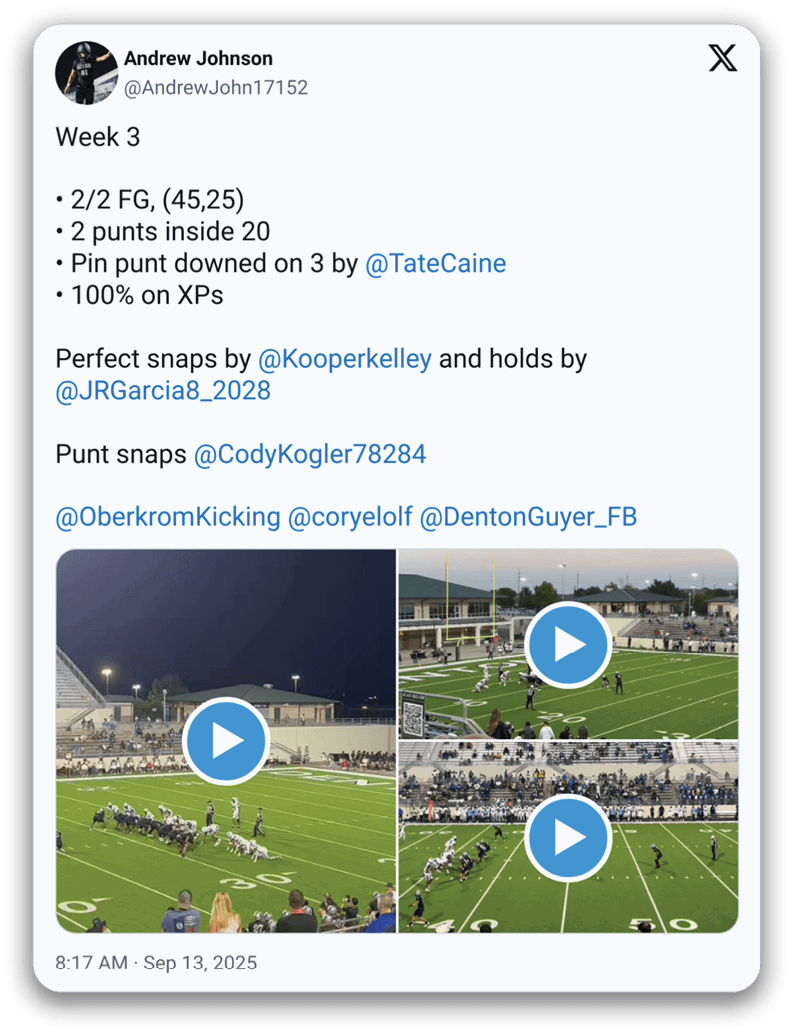The image size is (793, 1034).
Task: Play the bottom-right punt video
Action: click(568, 837)
